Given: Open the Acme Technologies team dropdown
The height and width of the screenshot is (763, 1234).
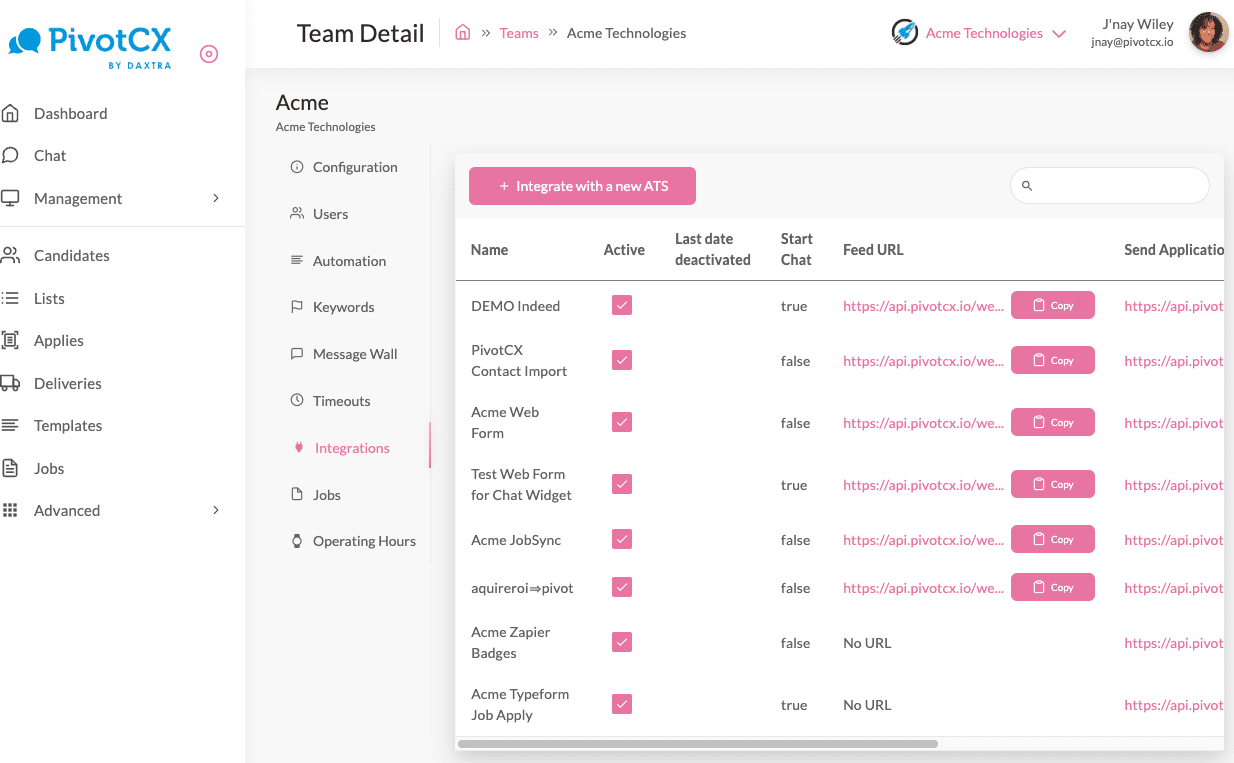Looking at the screenshot, I should 1059,33.
